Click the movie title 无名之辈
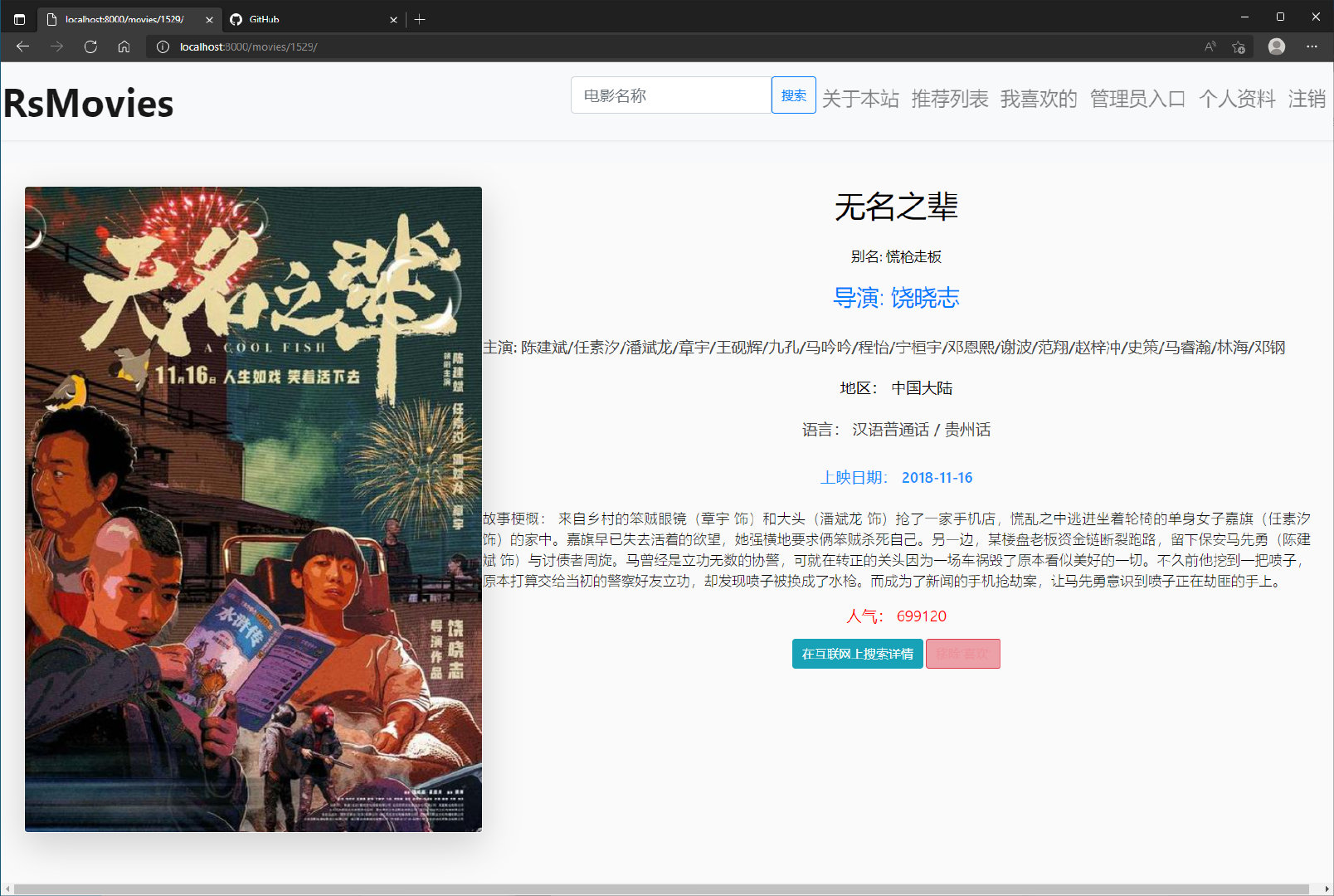The height and width of the screenshot is (896, 1334). coord(896,207)
